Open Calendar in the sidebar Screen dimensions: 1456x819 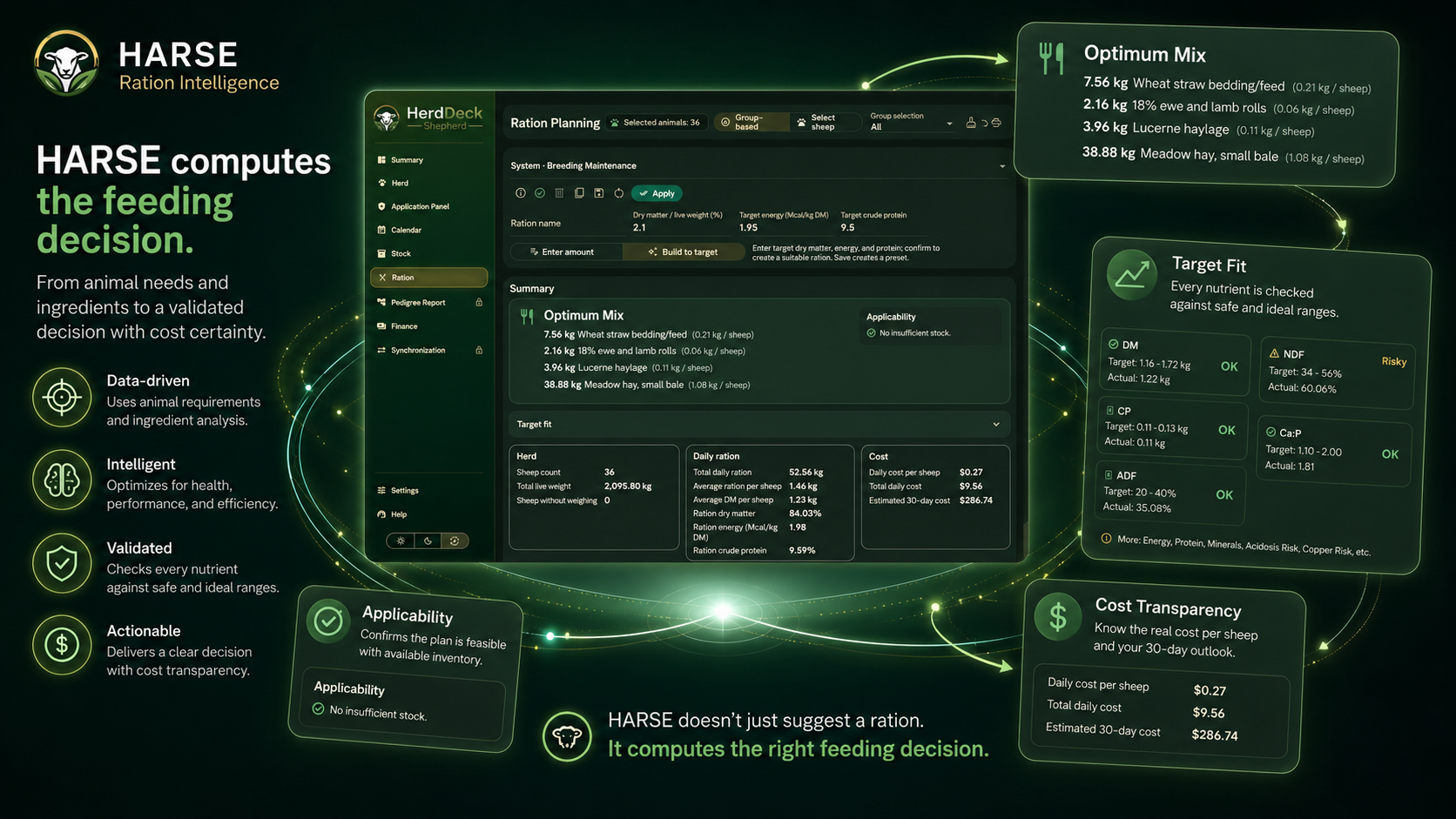point(428,230)
